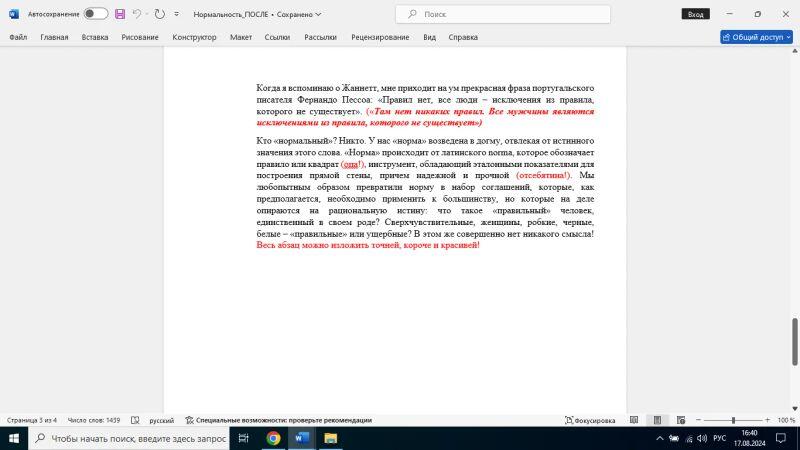The height and width of the screenshot is (450, 800).
Task: Click the Поиск search field
Action: coord(476,14)
